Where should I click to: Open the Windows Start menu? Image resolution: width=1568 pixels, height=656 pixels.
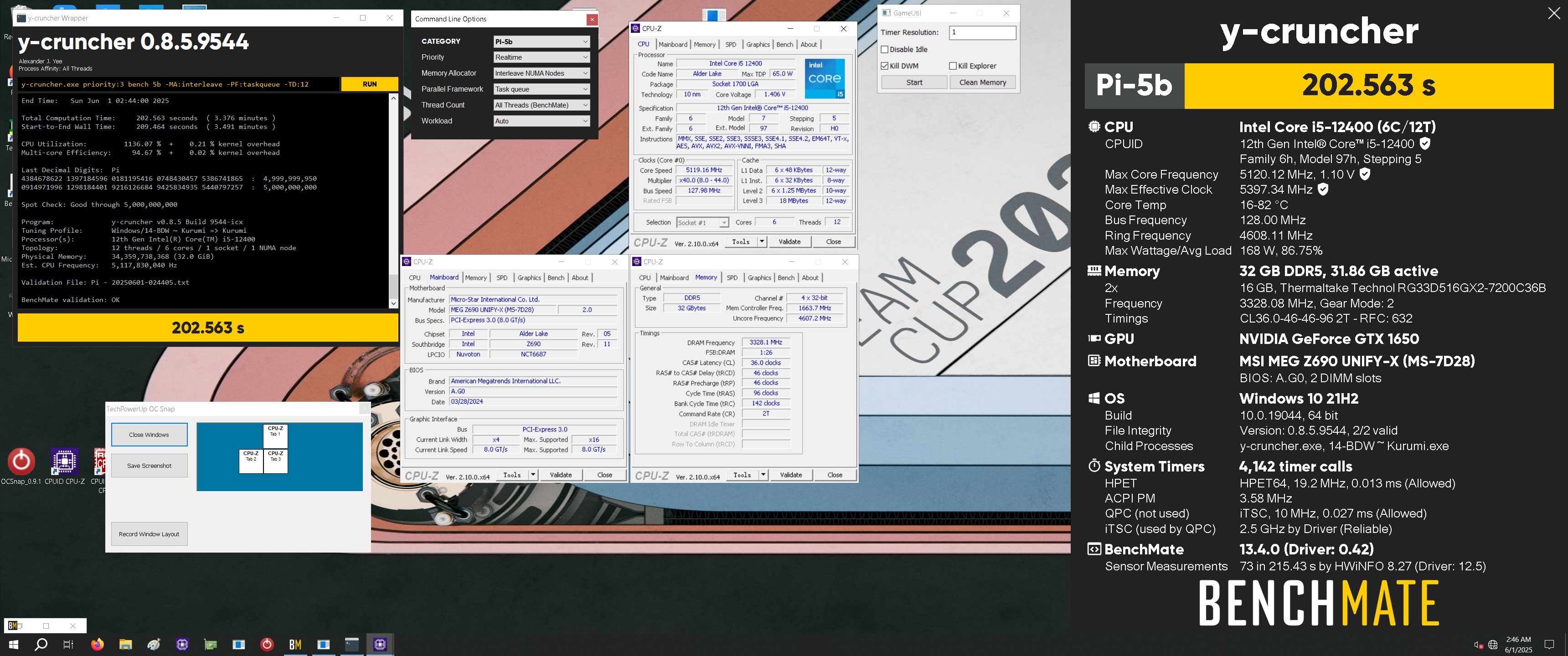pos(13,645)
